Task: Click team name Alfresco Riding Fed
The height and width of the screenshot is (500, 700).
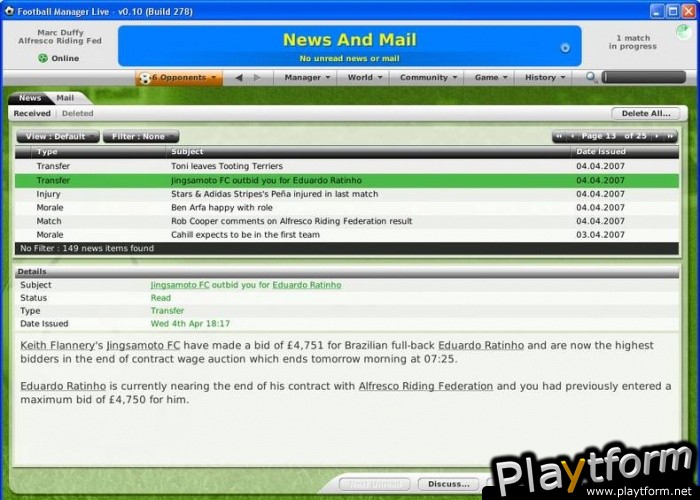Action: (x=60, y=41)
